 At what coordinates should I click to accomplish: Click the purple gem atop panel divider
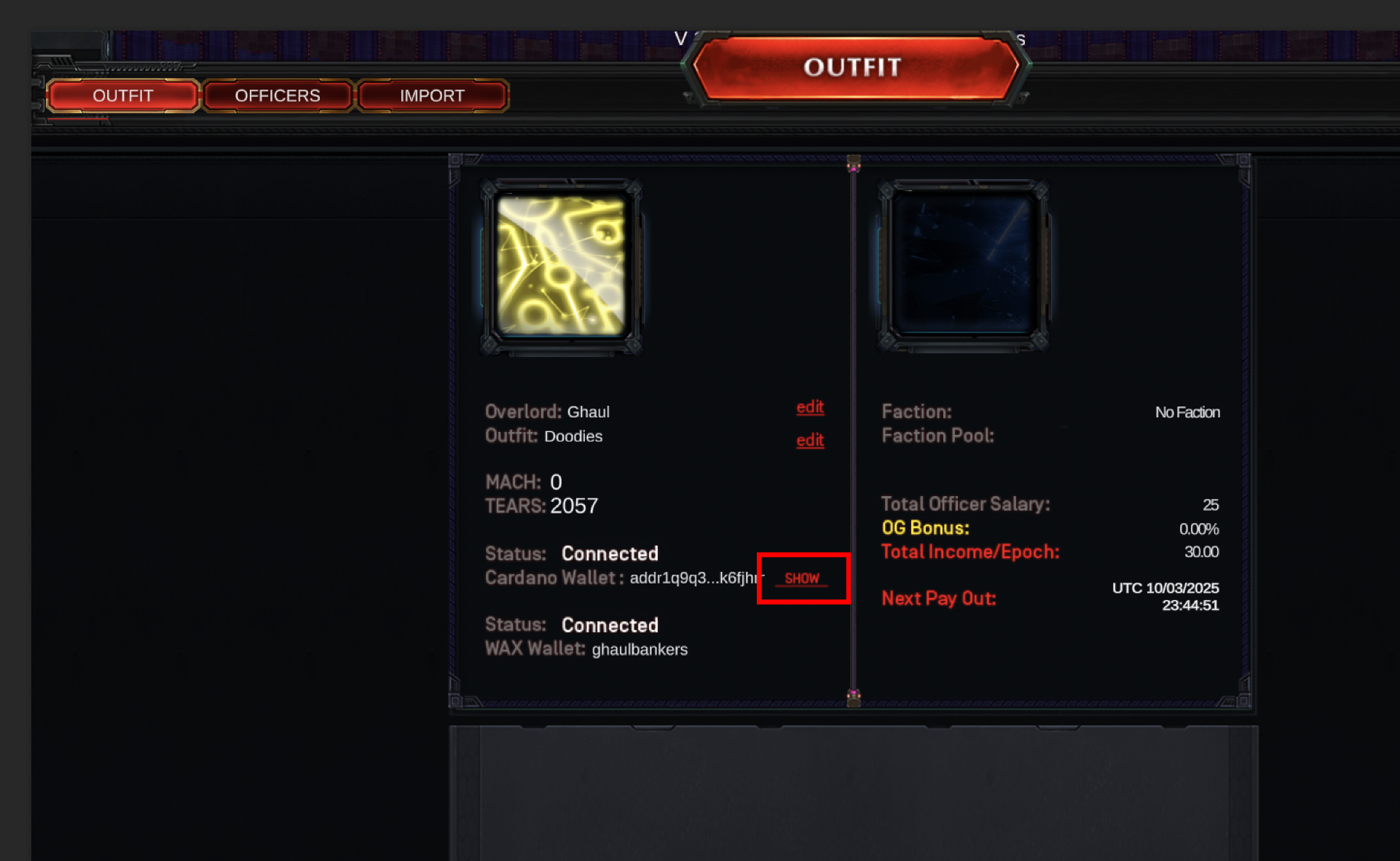coord(854,165)
